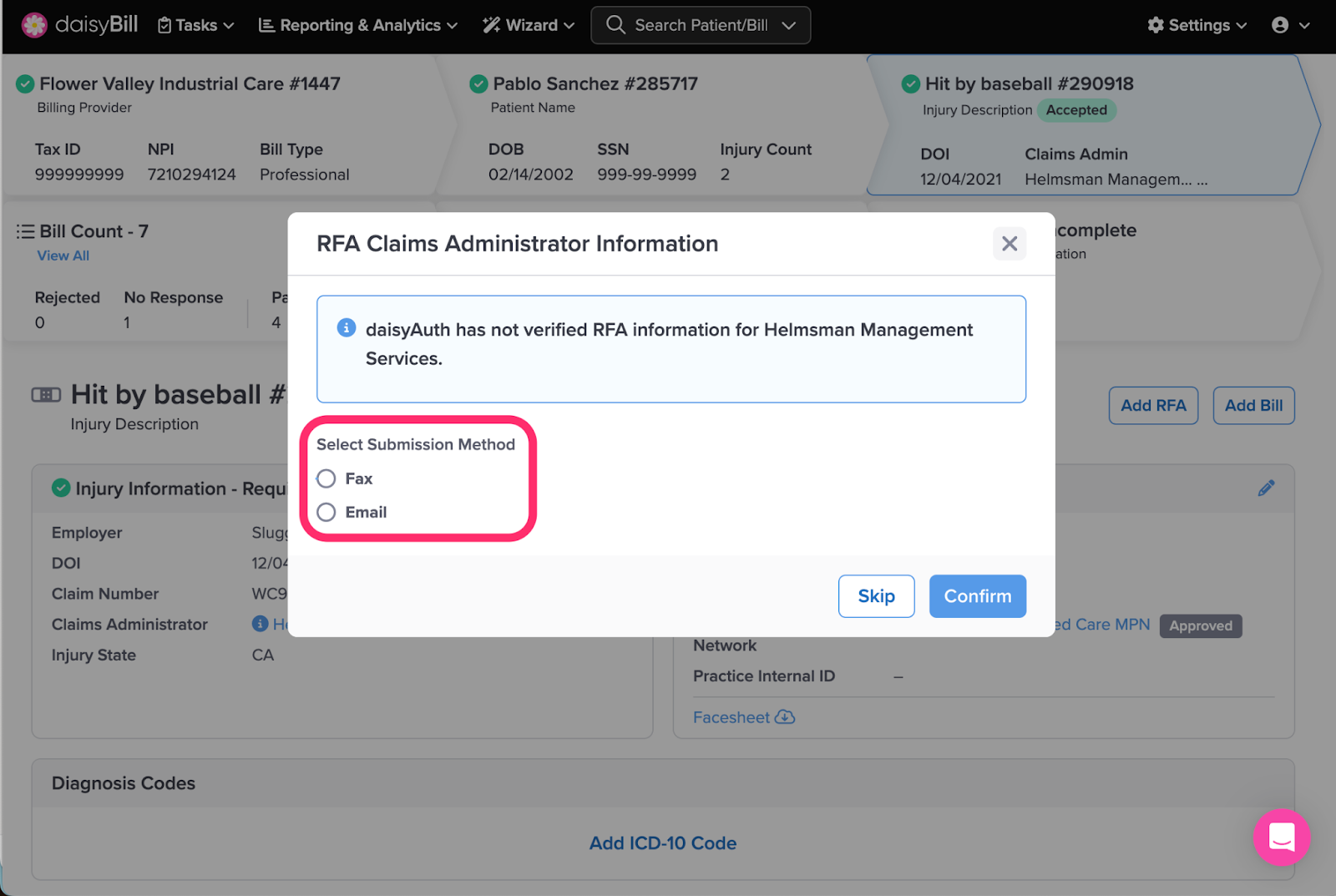This screenshot has height=896, width=1336.
Task: Click the Search Patient/Bill field
Action: tap(701, 25)
